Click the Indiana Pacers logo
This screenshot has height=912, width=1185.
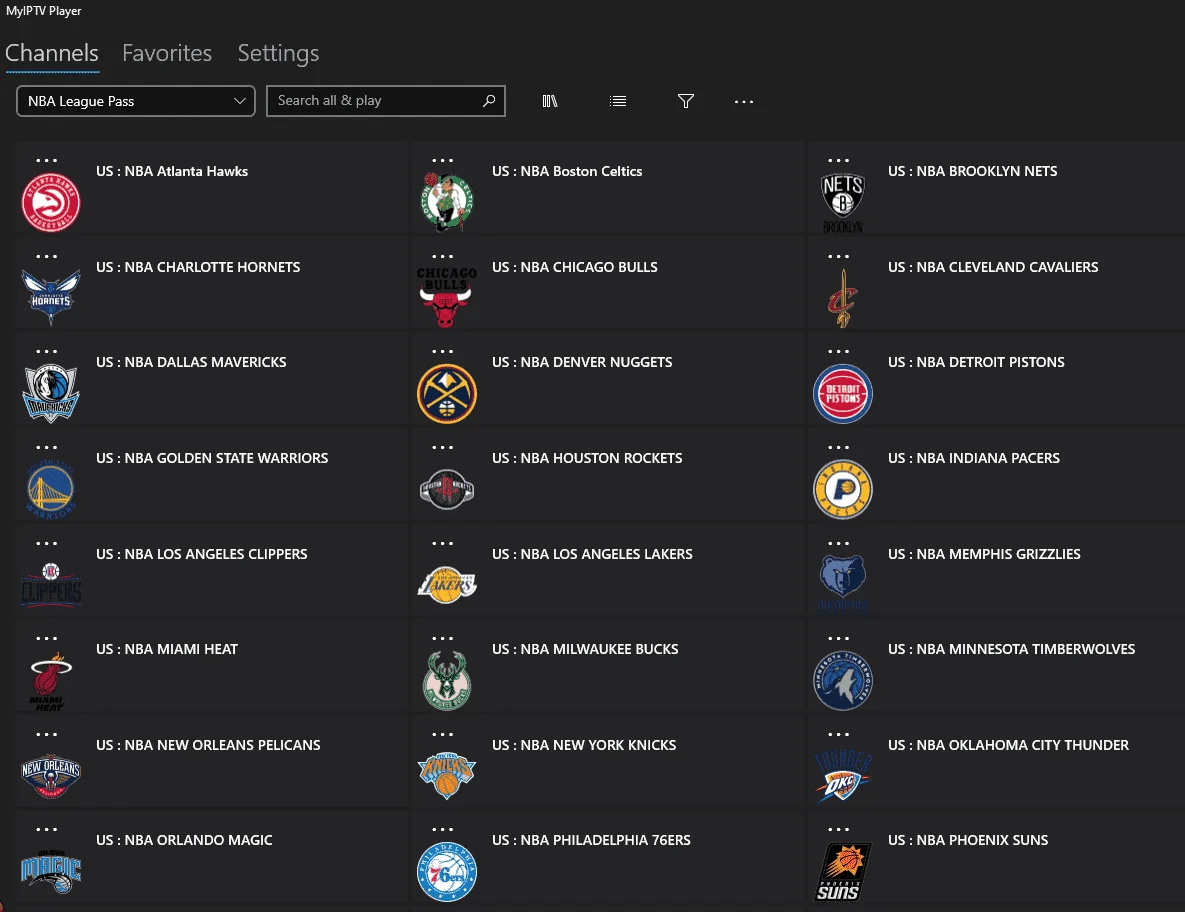[x=843, y=490]
